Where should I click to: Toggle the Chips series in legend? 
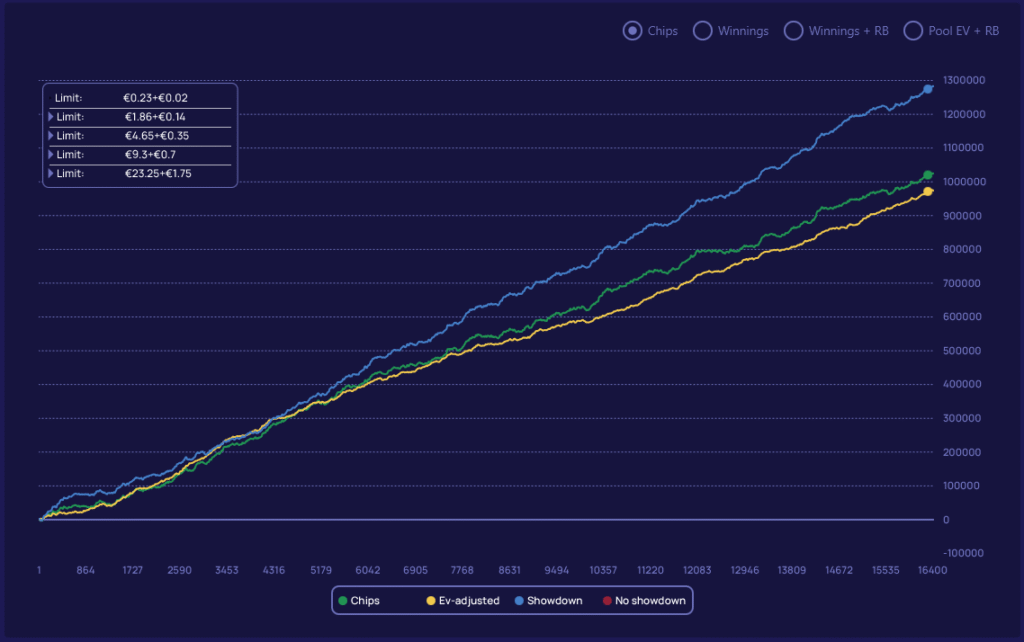pyautogui.click(x=359, y=601)
